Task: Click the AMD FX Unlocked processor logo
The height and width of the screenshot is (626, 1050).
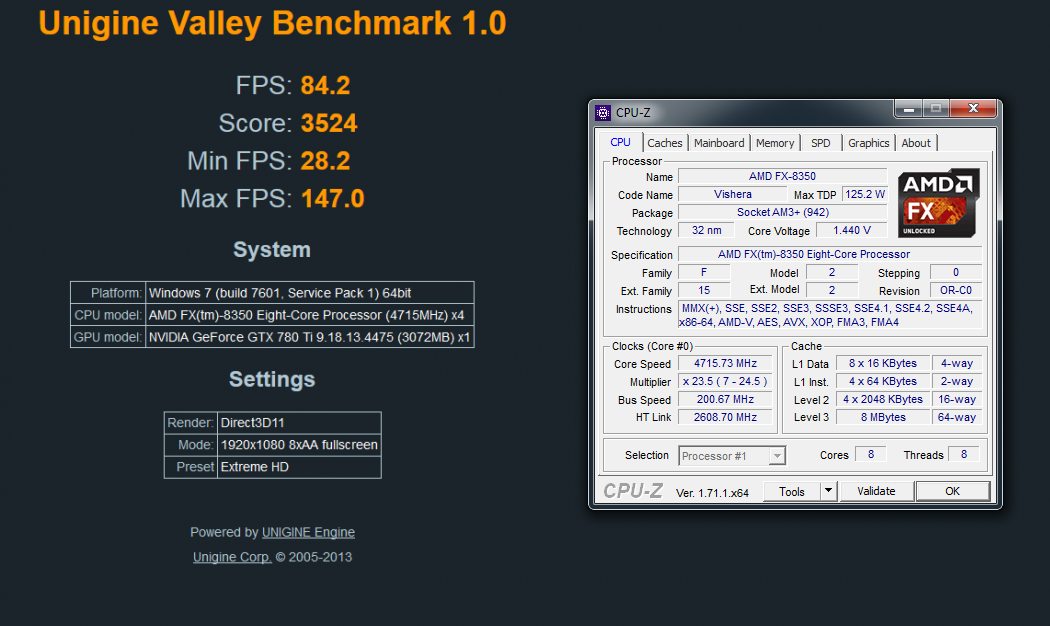Action: pyautogui.click(x=938, y=203)
